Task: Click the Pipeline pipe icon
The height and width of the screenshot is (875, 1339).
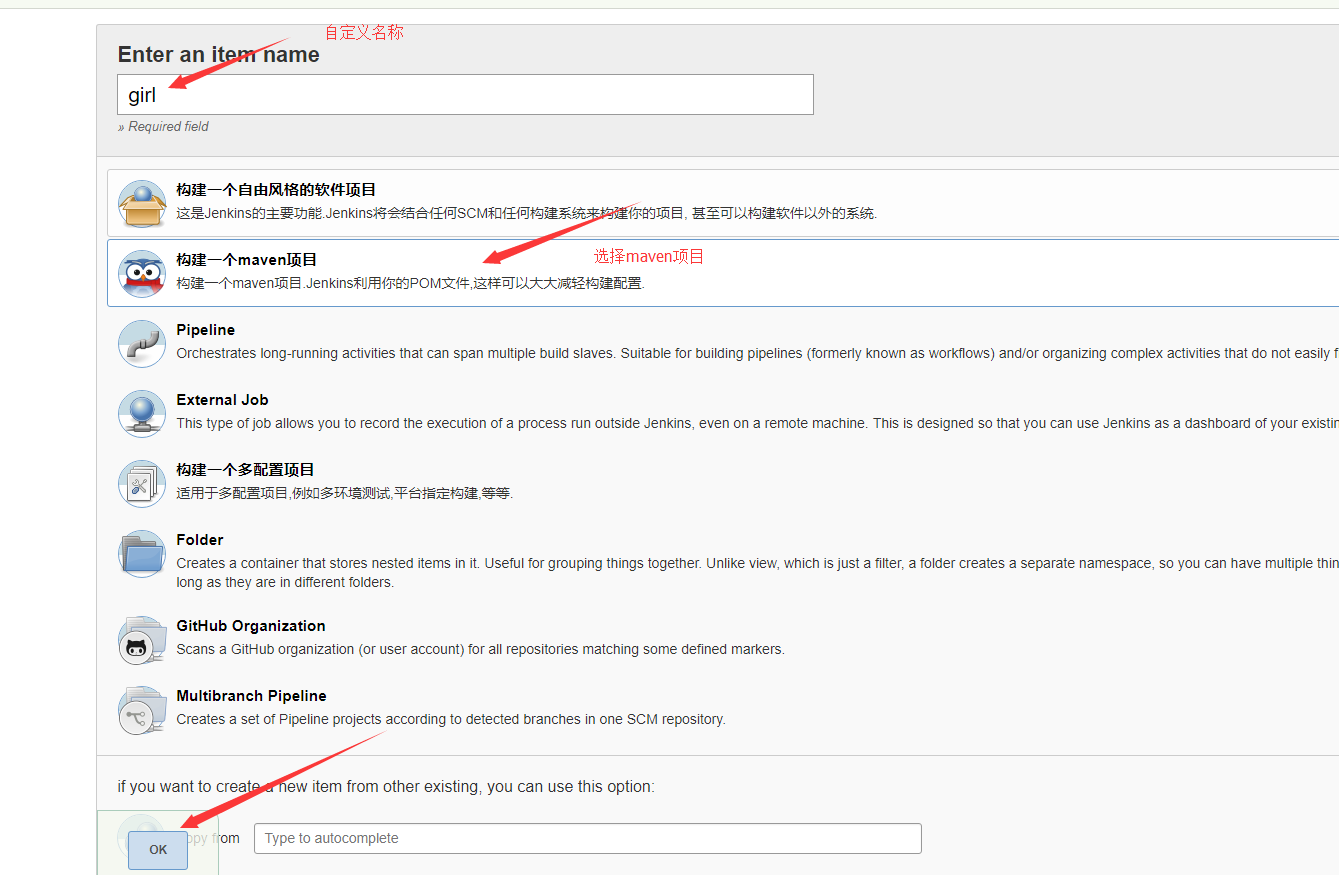Action: 141,344
